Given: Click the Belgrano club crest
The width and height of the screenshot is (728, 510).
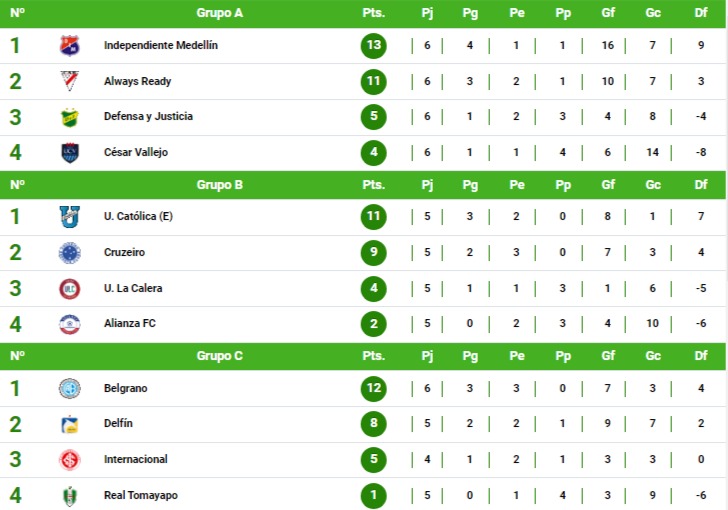Looking at the screenshot, I should pyautogui.click(x=69, y=388).
